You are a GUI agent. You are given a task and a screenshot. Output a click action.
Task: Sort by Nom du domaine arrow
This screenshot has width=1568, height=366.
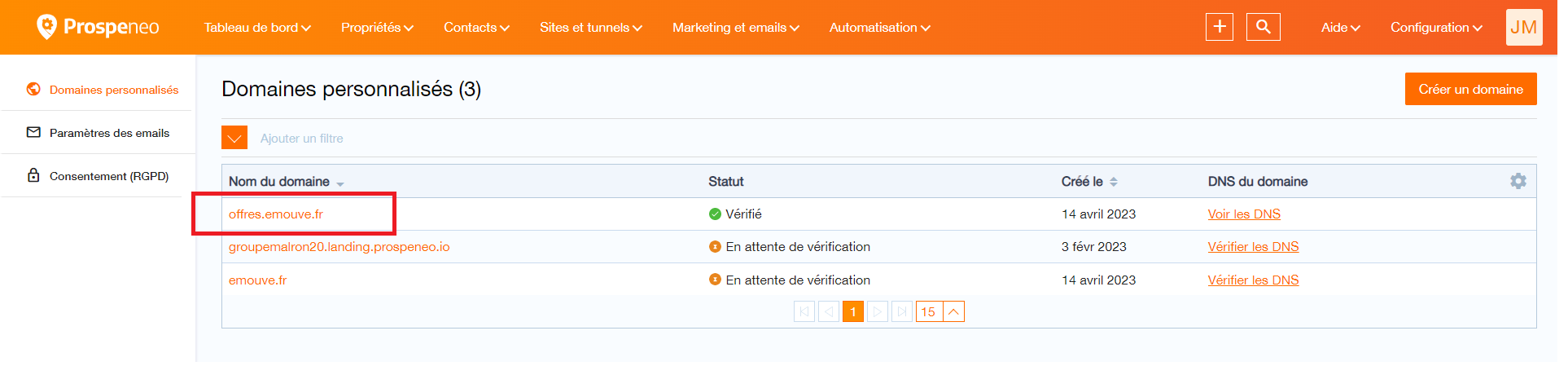pos(340,184)
